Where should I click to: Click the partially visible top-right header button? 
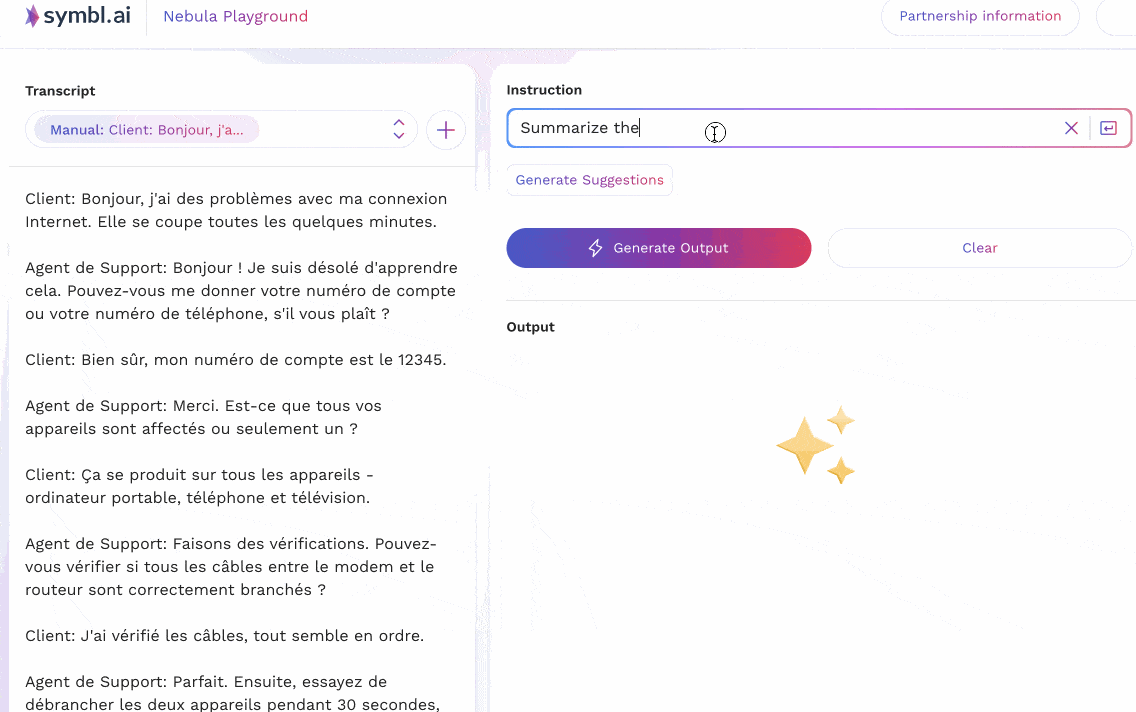pos(1118,17)
